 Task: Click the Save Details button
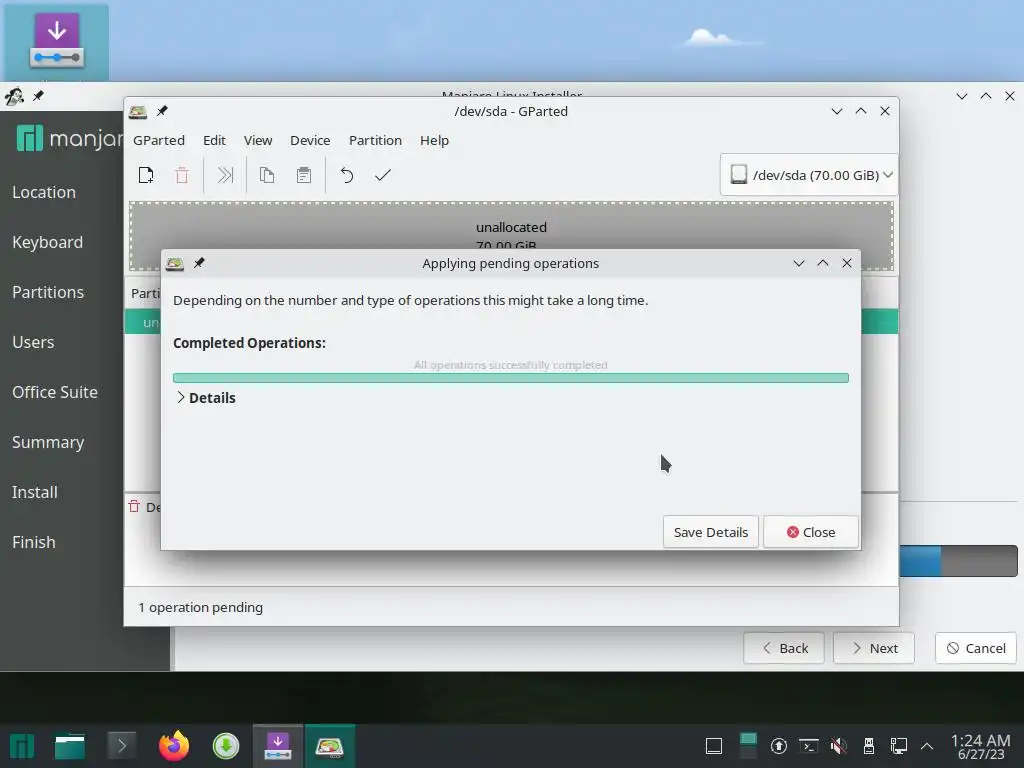point(711,532)
